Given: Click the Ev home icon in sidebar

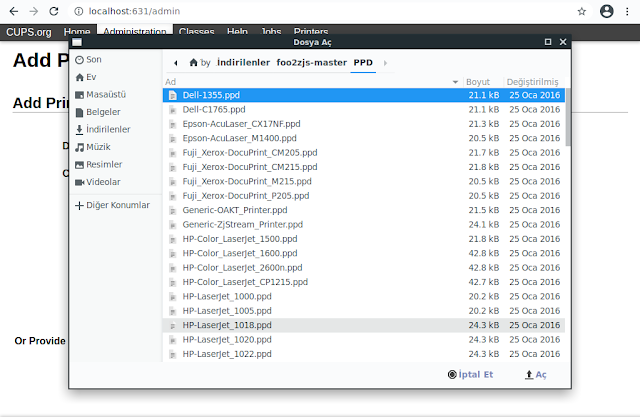Looking at the screenshot, I should [x=80, y=78].
